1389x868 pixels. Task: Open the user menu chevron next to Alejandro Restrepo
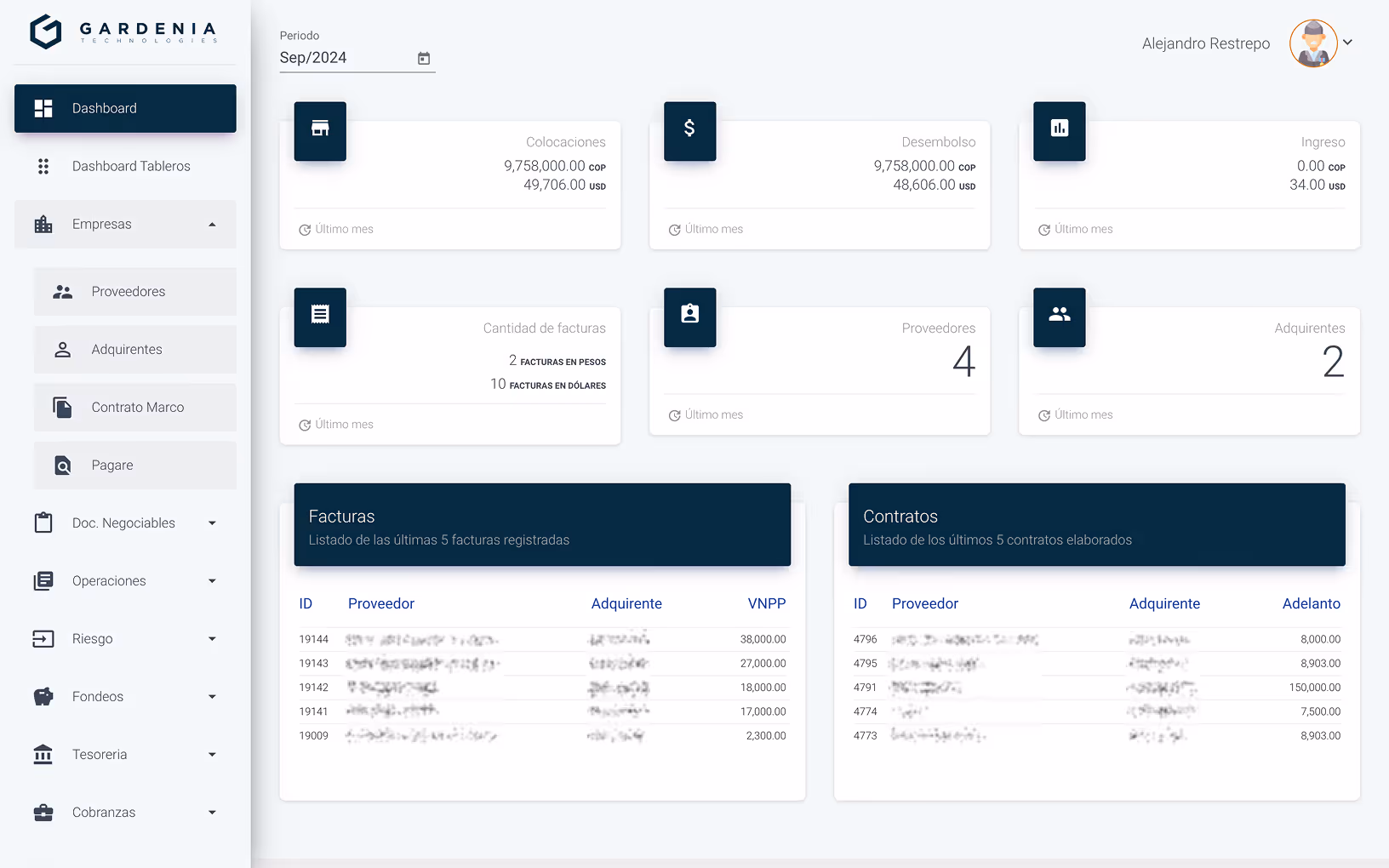(1348, 42)
